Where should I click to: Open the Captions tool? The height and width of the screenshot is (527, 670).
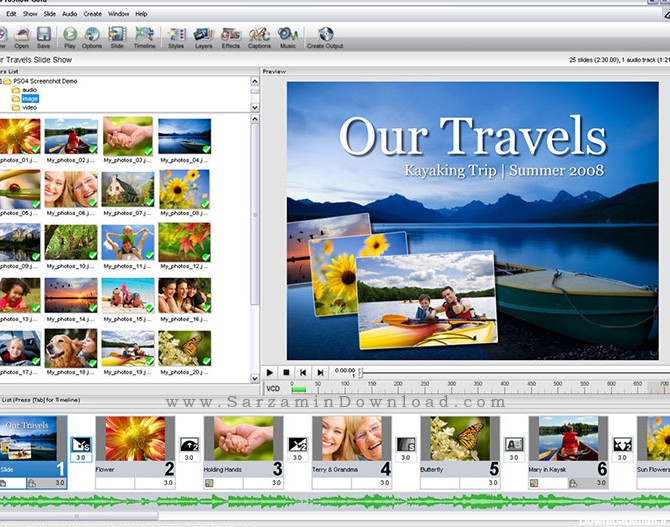click(259, 37)
